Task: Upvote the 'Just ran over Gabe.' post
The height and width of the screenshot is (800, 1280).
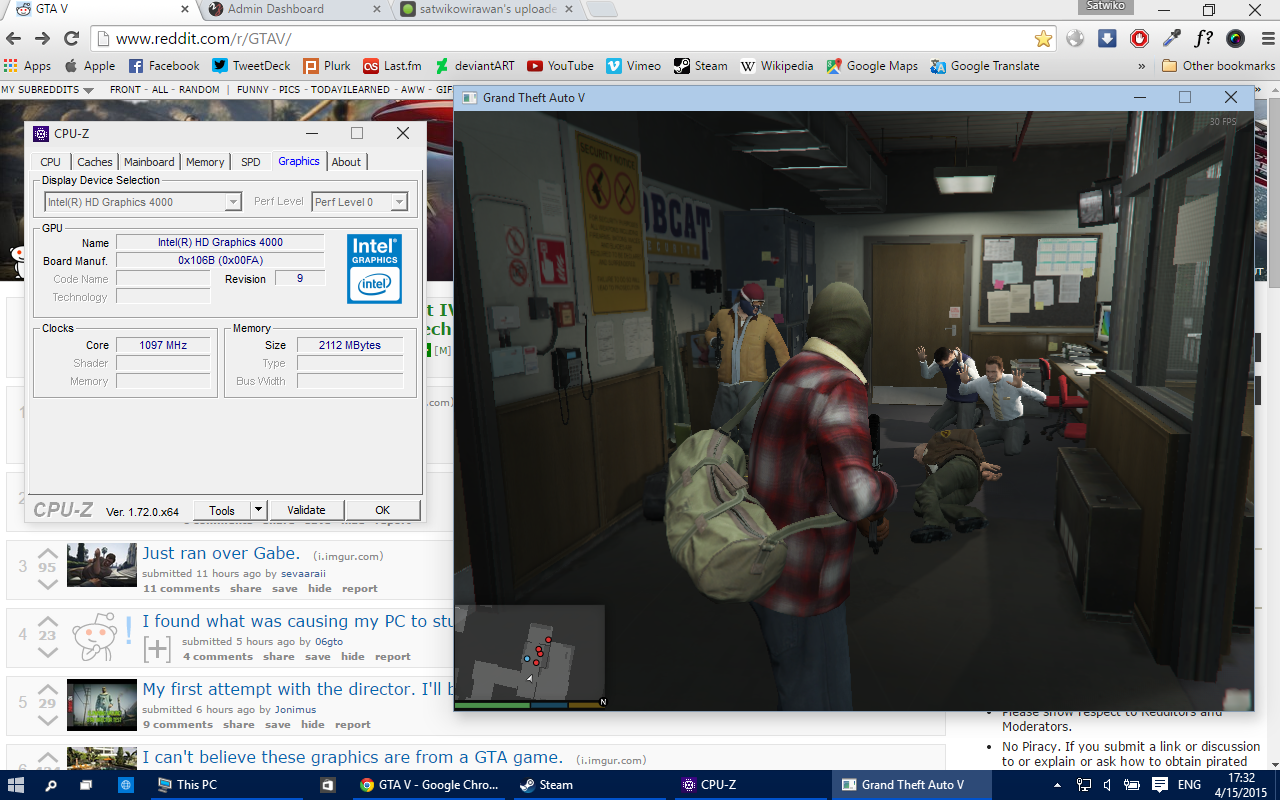Action: click(x=48, y=553)
